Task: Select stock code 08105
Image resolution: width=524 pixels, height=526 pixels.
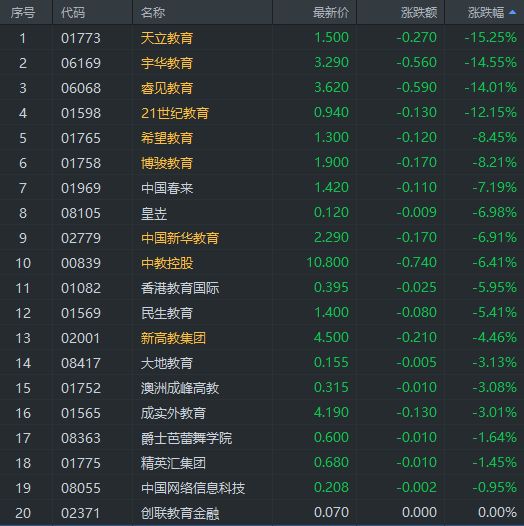Action: point(81,213)
